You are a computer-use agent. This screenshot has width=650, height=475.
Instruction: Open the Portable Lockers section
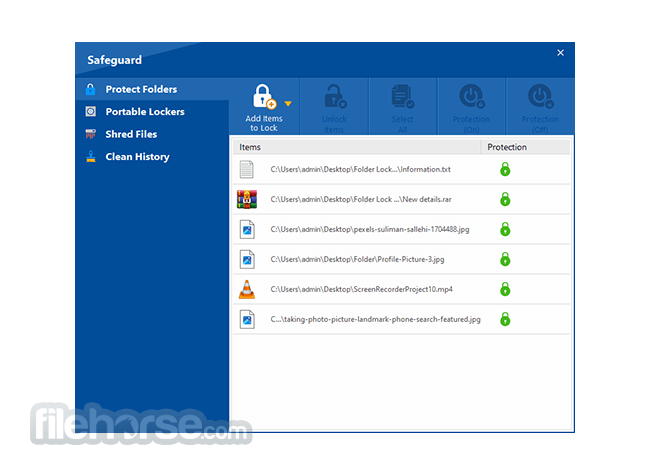click(152, 111)
